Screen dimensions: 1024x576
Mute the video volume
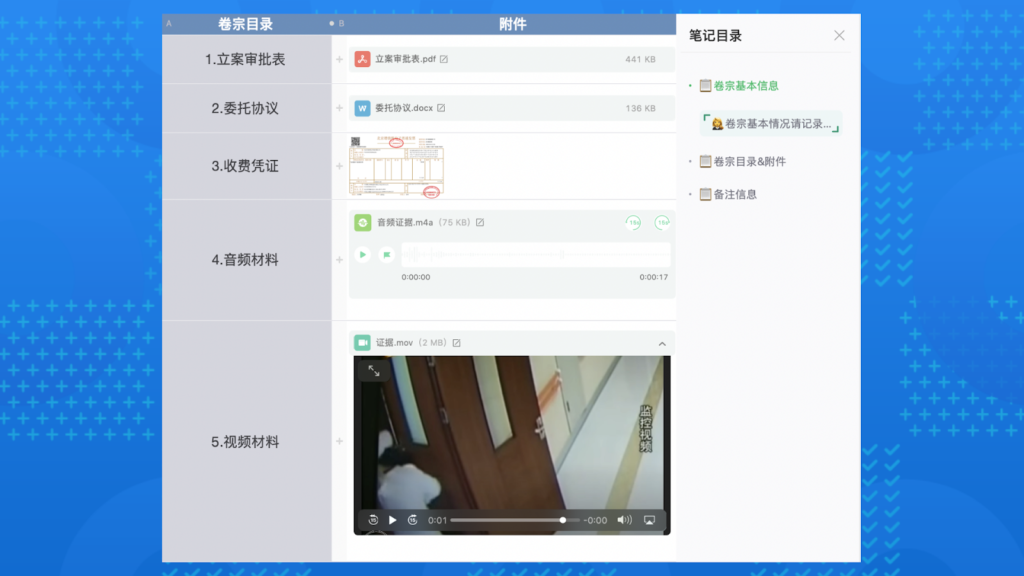[624, 520]
